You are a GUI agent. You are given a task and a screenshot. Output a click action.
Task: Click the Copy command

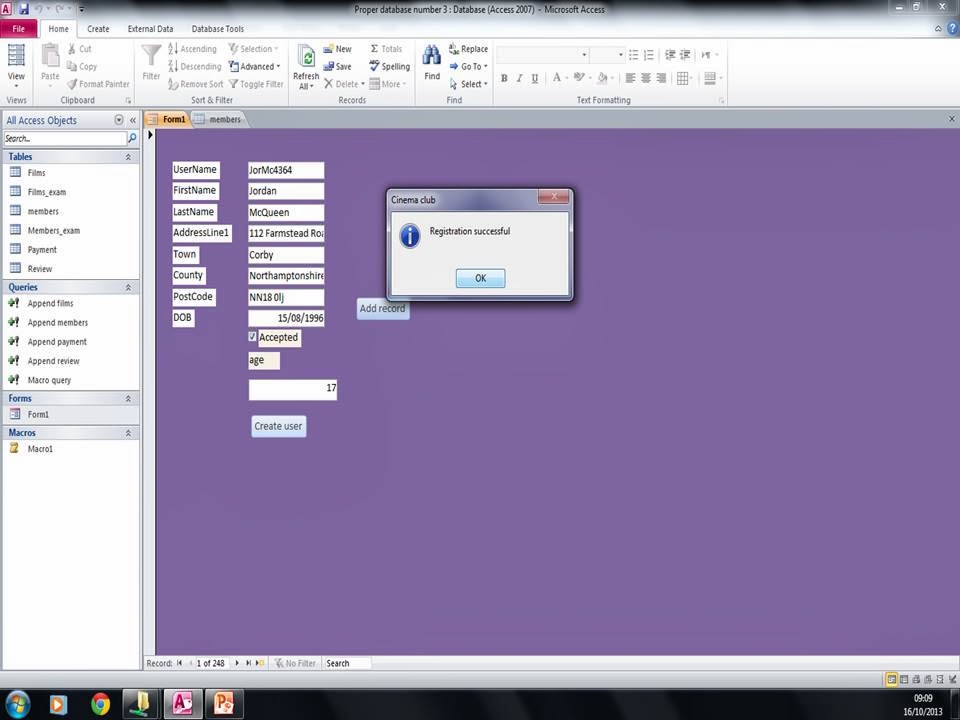81,66
